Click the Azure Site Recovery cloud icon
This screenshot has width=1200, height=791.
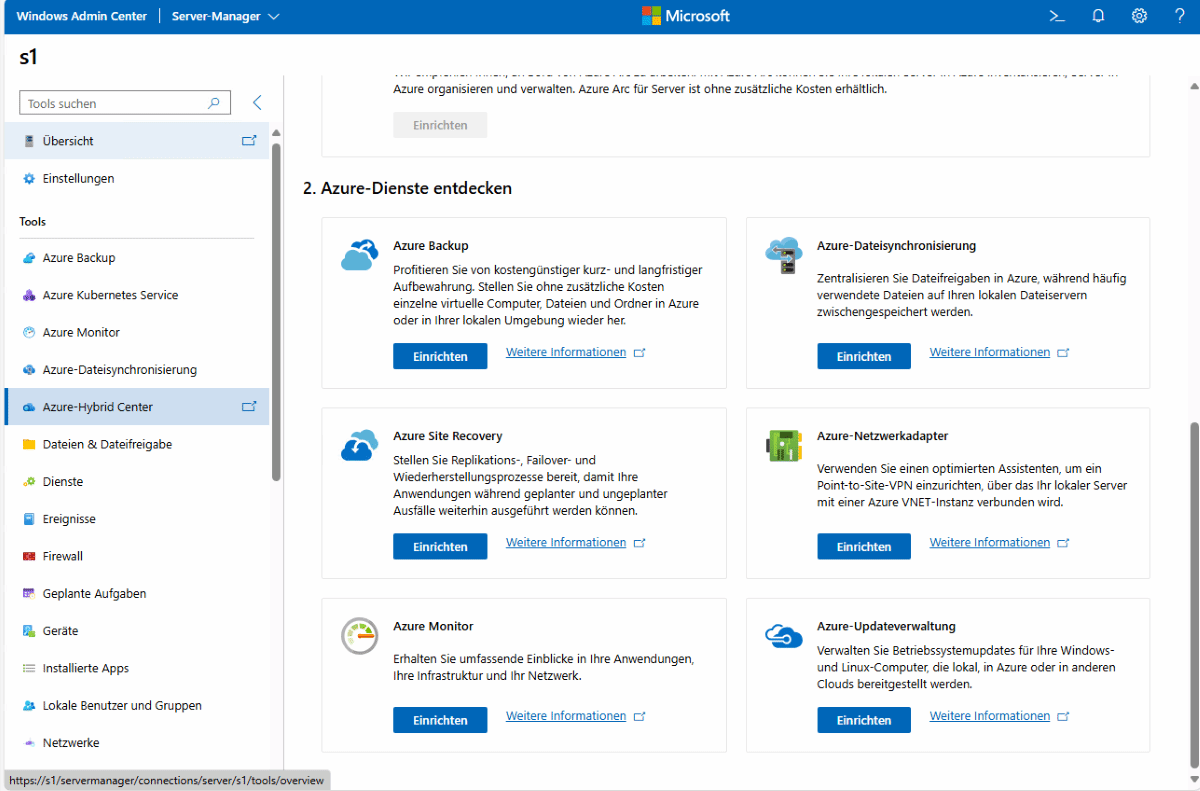coord(359,445)
